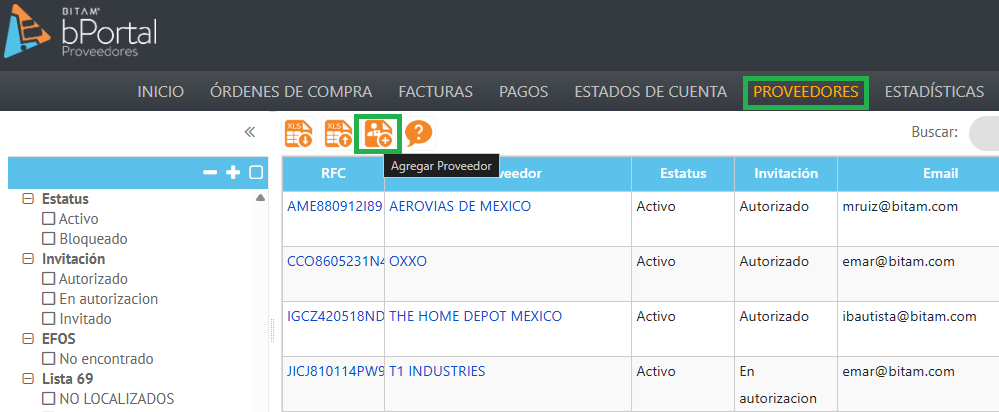Click the XLS upload import icon
999x412 pixels.
click(x=338, y=134)
